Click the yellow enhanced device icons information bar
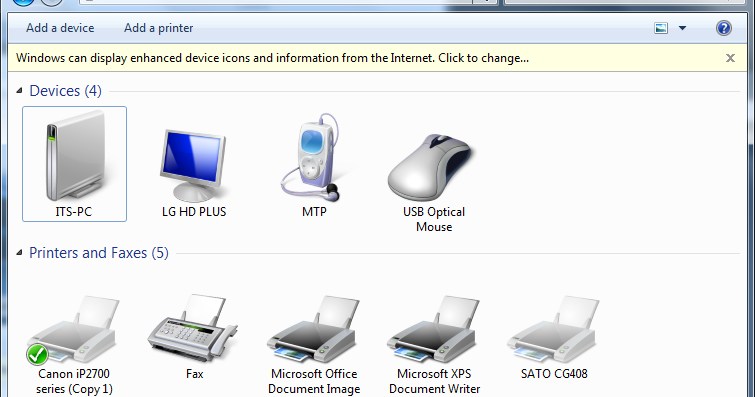 point(377,58)
